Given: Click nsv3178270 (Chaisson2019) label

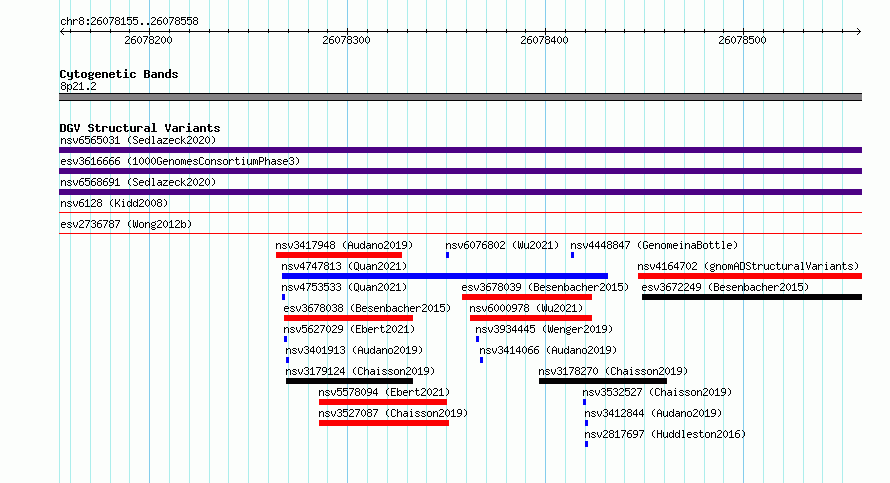Looking at the screenshot, I should pyautogui.click(x=613, y=371).
